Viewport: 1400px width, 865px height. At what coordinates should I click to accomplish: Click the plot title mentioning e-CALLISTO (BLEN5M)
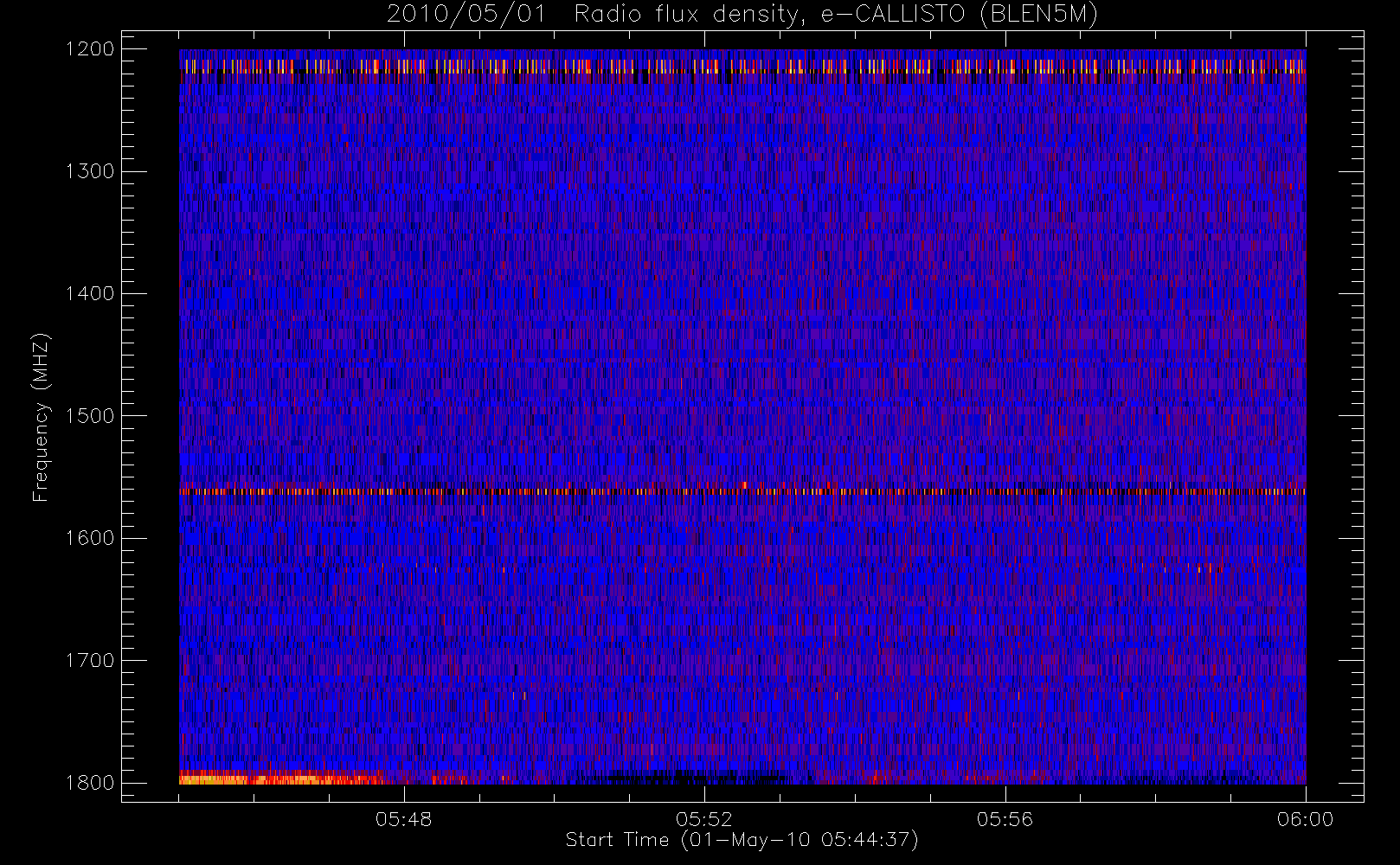pos(742,15)
